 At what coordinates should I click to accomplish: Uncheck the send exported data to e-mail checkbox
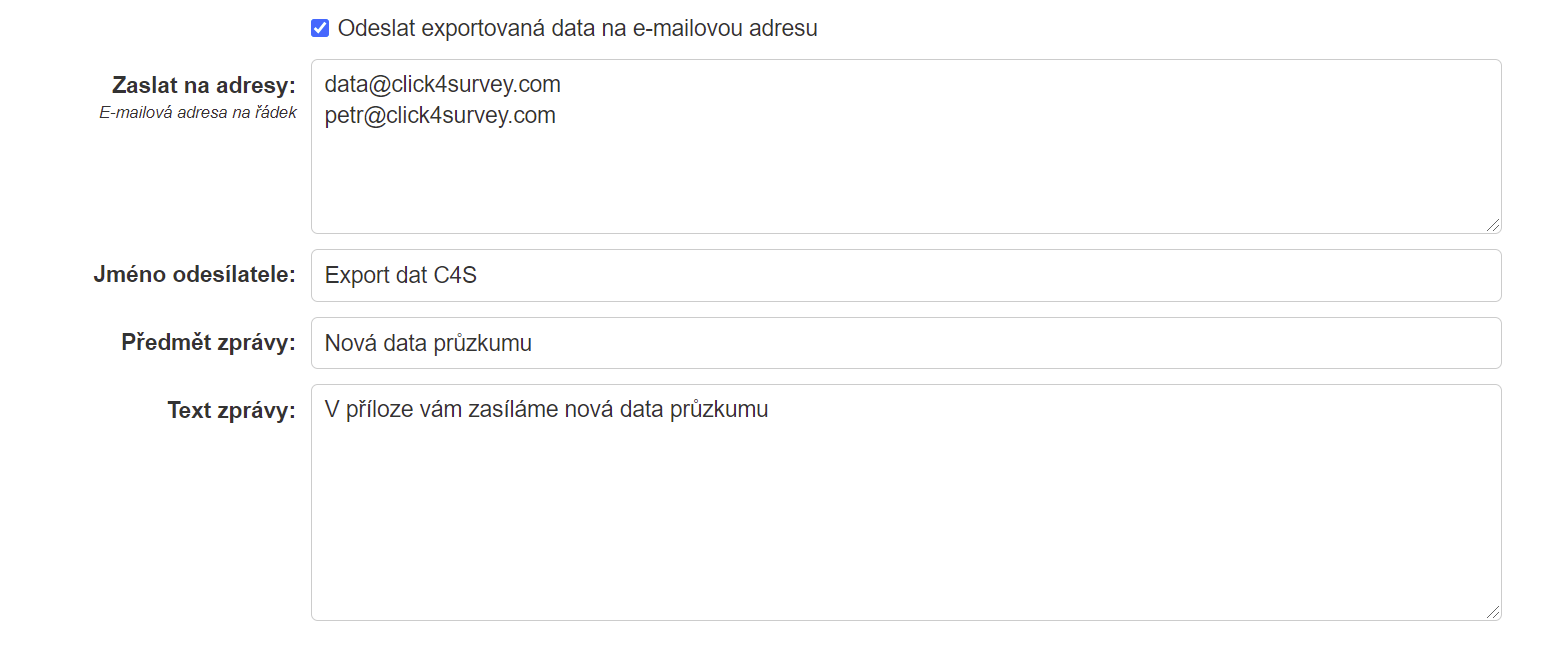[320, 28]
